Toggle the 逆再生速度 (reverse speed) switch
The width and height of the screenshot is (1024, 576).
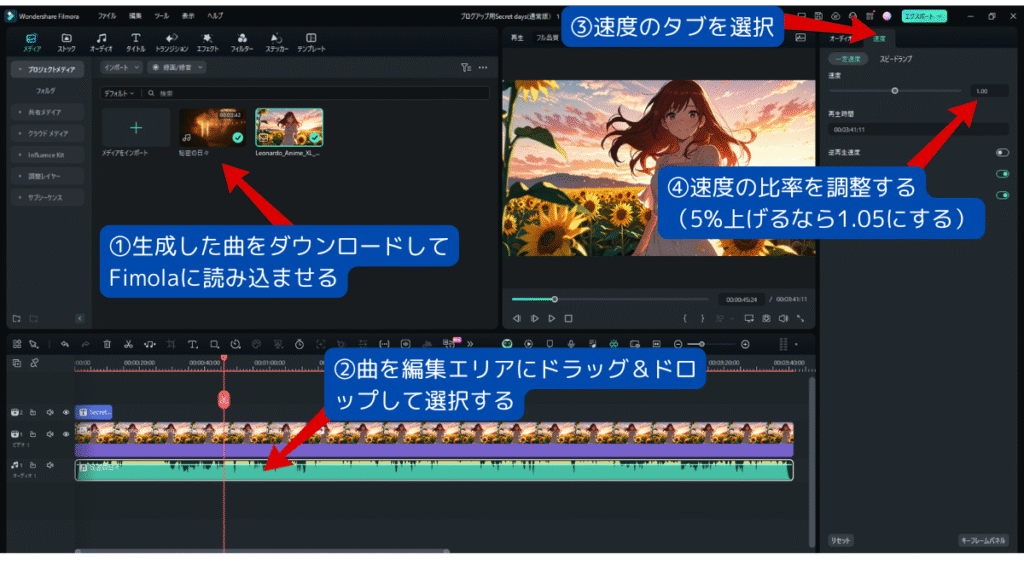coord(1002,153)
